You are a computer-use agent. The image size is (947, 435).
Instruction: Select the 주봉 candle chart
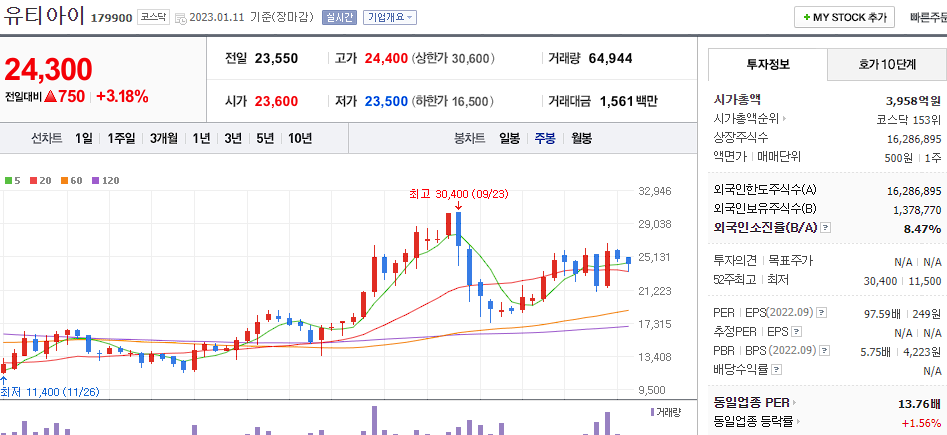coord(545,138)
